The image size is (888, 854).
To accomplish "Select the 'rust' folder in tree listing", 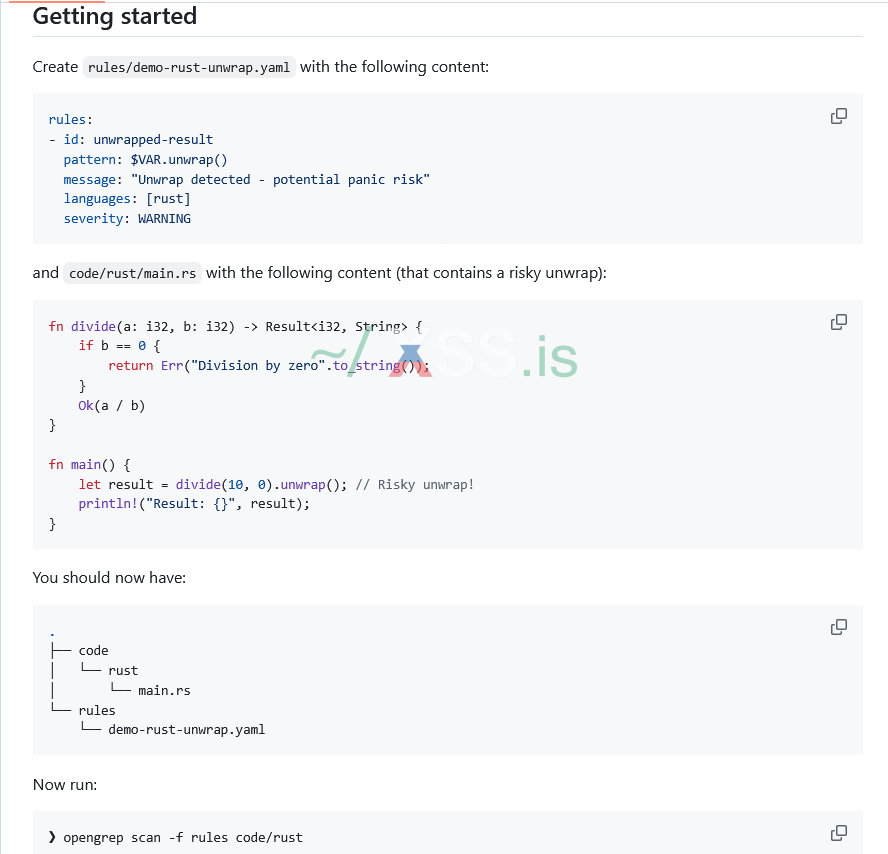I will pos(123,671).
